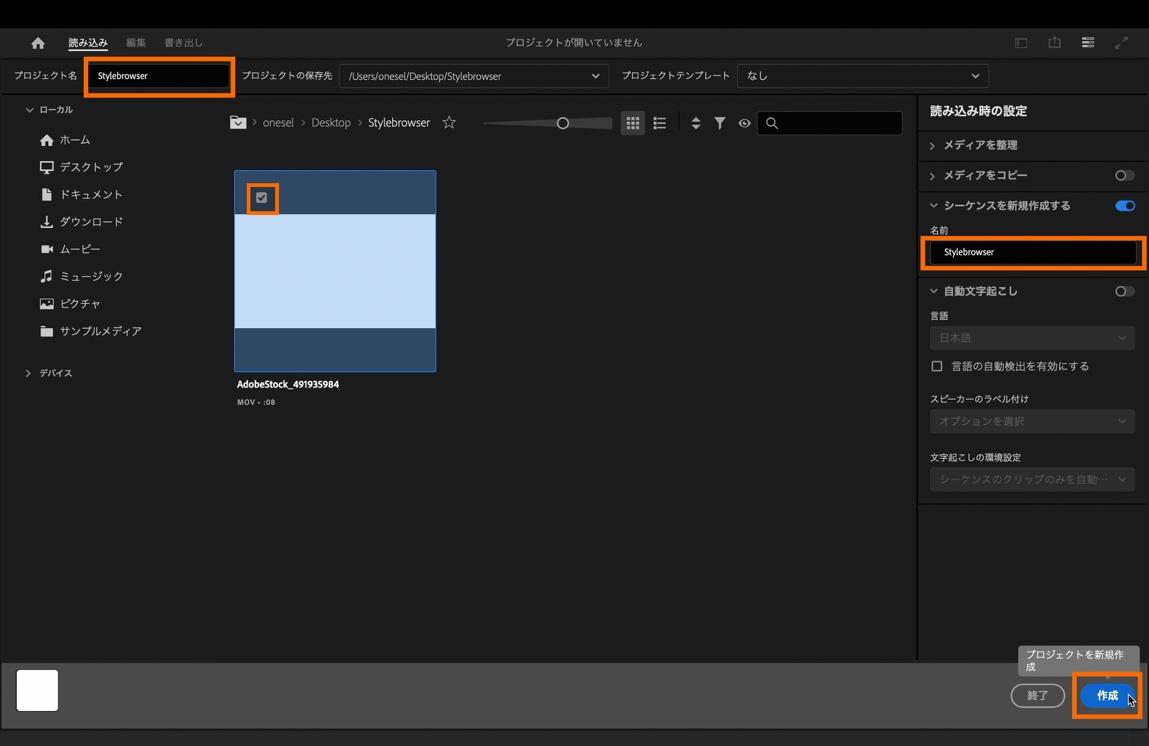
Task: Open the share export icon
Action: 1054,43
